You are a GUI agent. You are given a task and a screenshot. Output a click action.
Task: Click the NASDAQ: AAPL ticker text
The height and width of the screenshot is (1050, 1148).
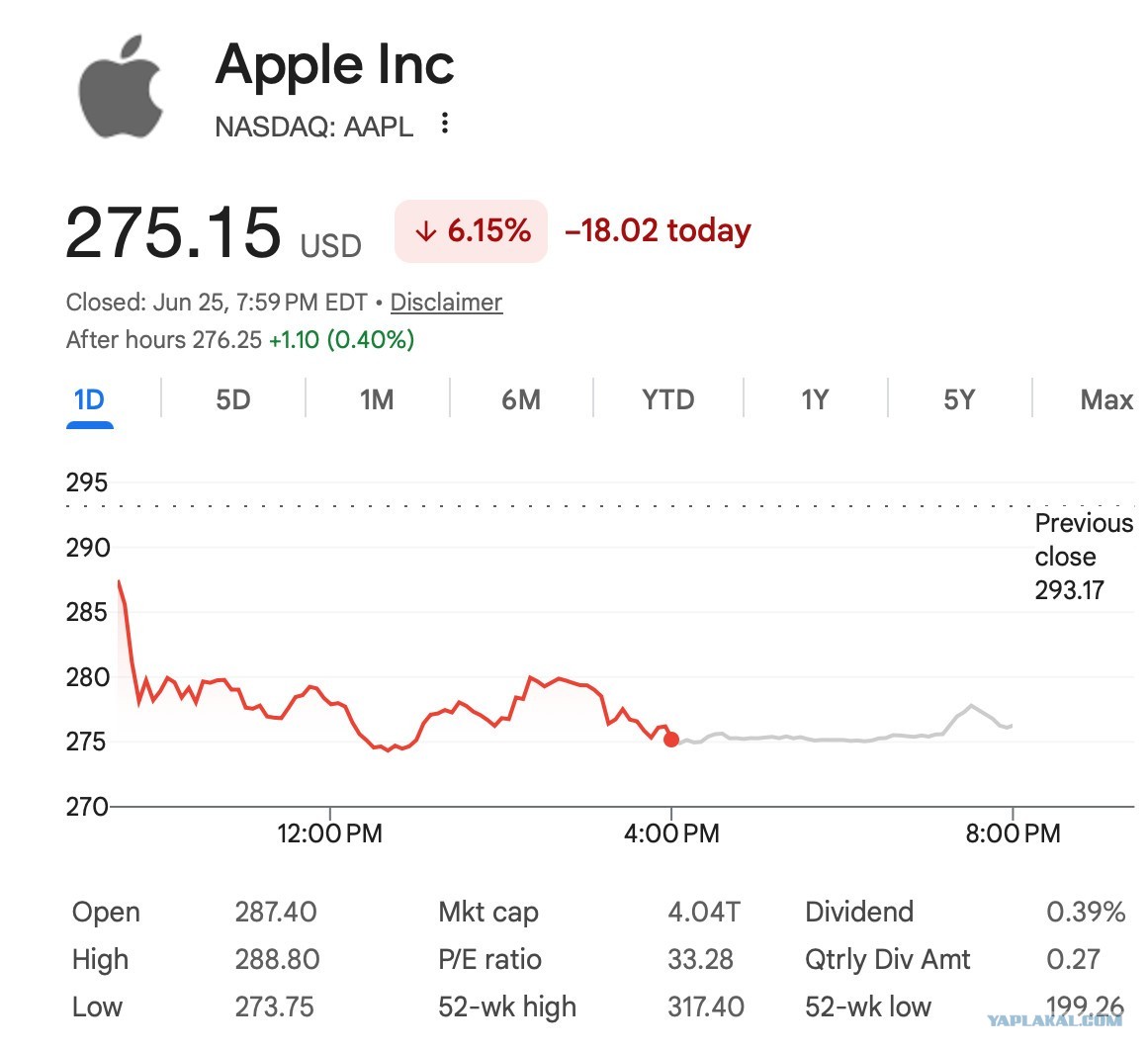(x=314, y=127)
